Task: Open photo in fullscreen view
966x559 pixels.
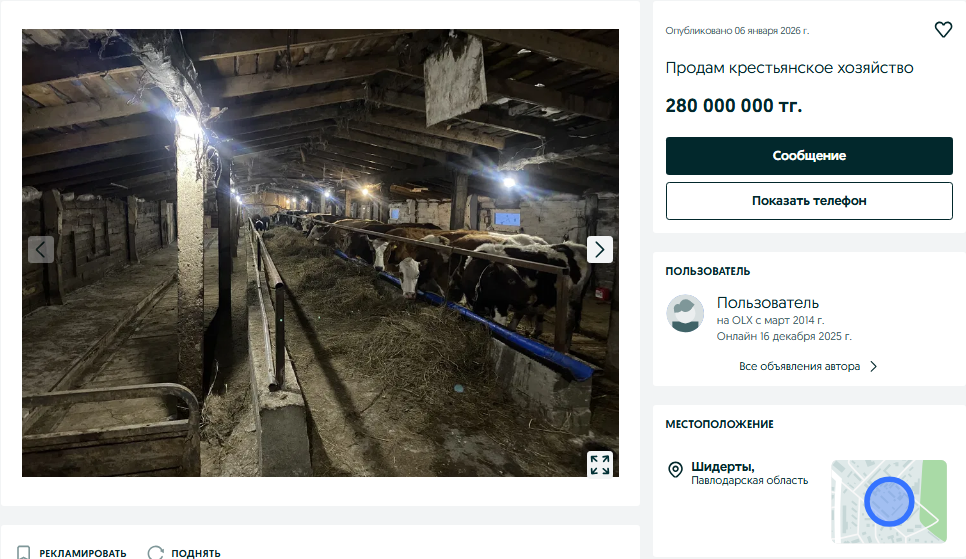Action: coord(600,464)
